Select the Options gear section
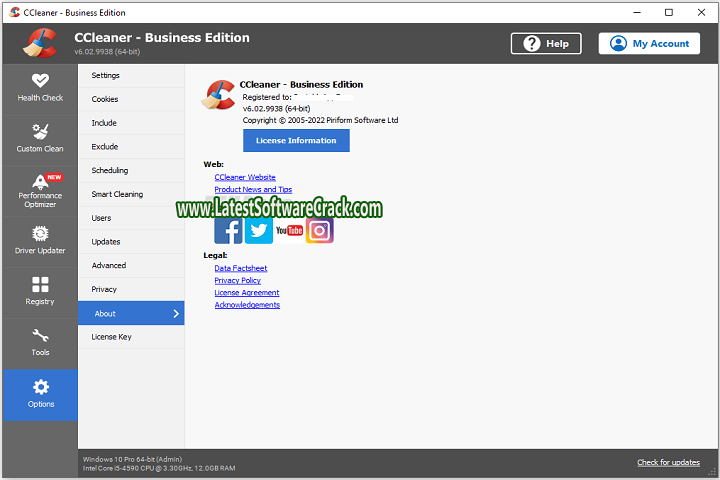 (x=40, y=395)
